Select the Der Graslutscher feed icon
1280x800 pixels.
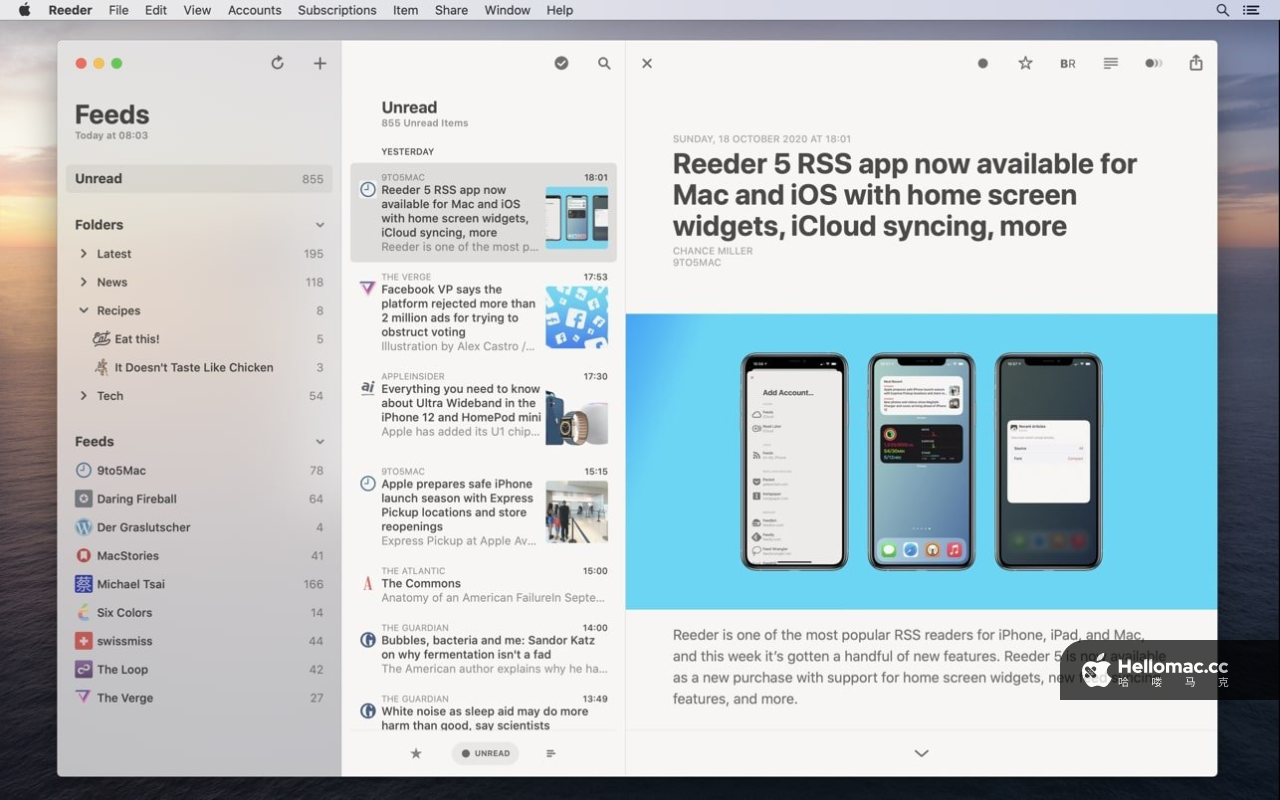(83, 527)
